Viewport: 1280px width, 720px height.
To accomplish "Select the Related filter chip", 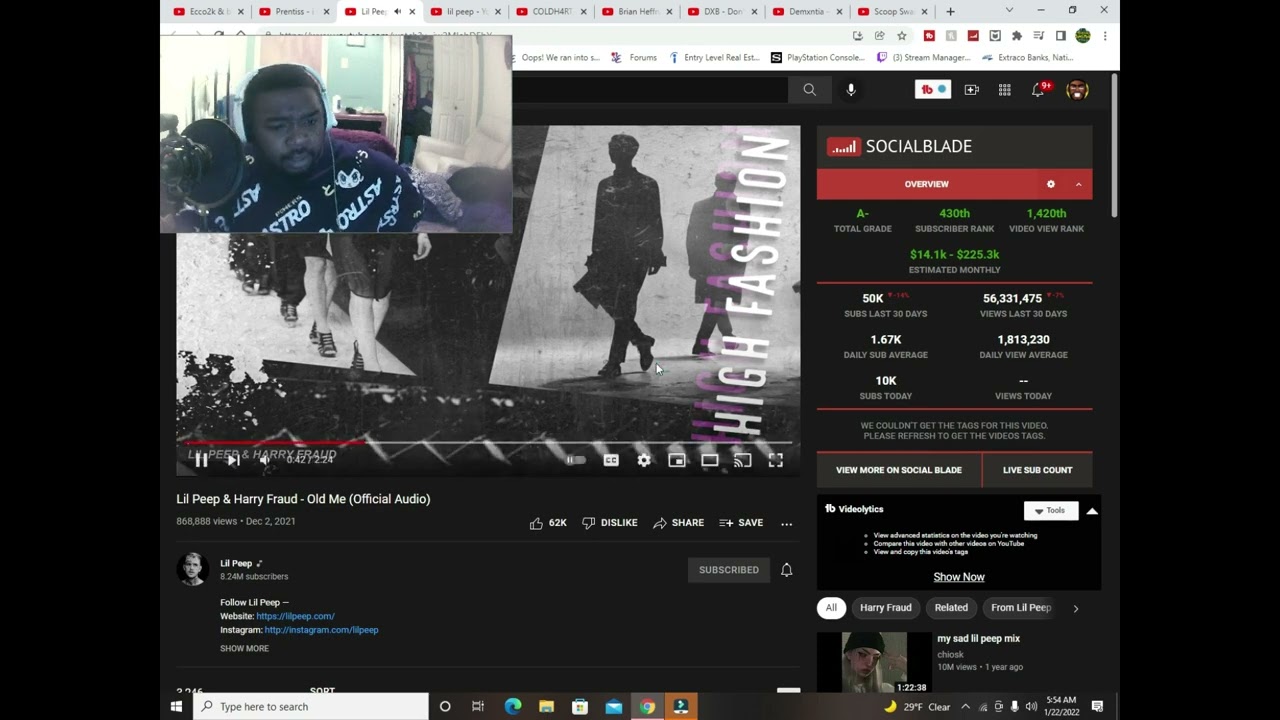I will point(951,608).
